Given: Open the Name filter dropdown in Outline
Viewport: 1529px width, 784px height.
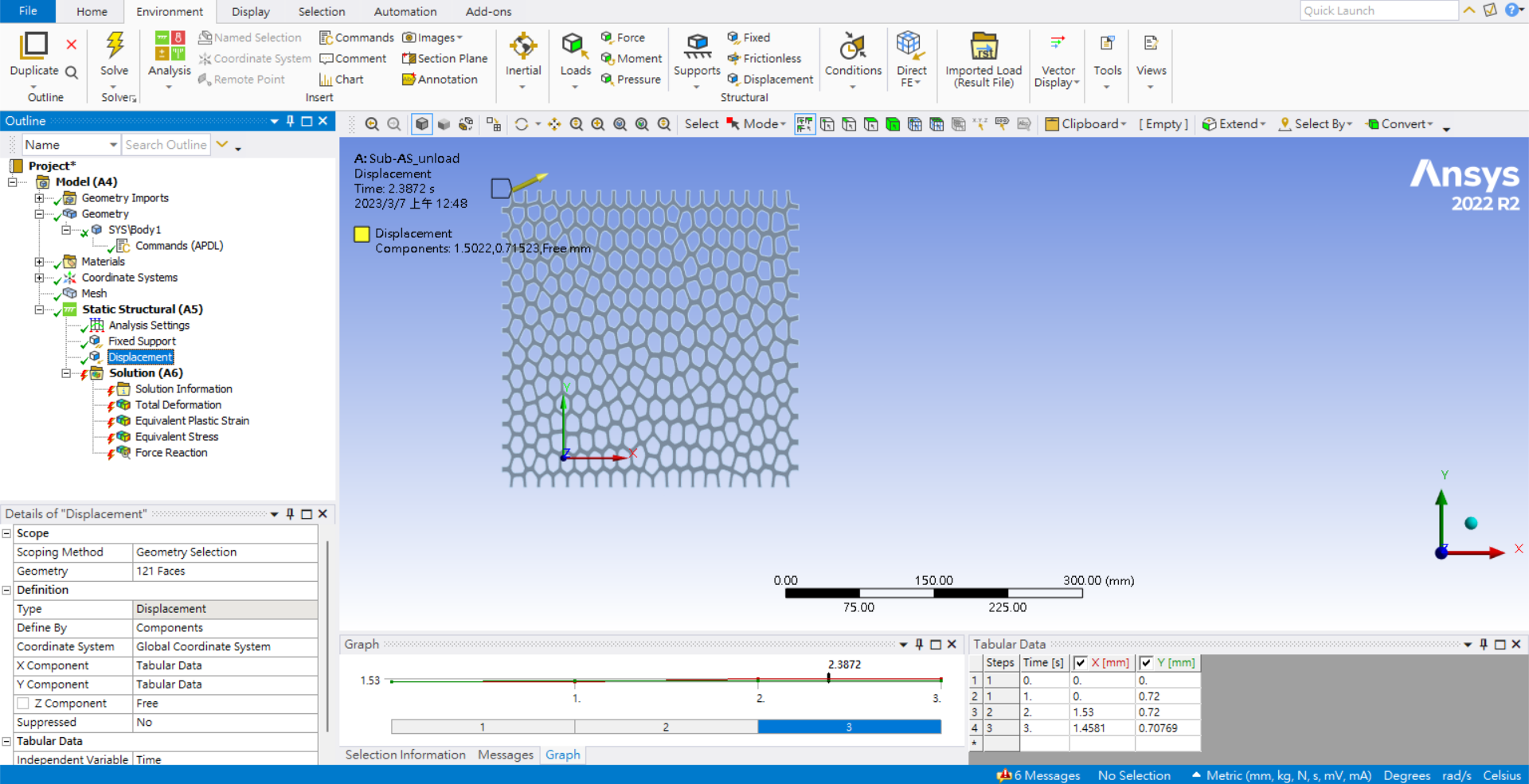Looking at the screenshot, I should click(112, 145).
